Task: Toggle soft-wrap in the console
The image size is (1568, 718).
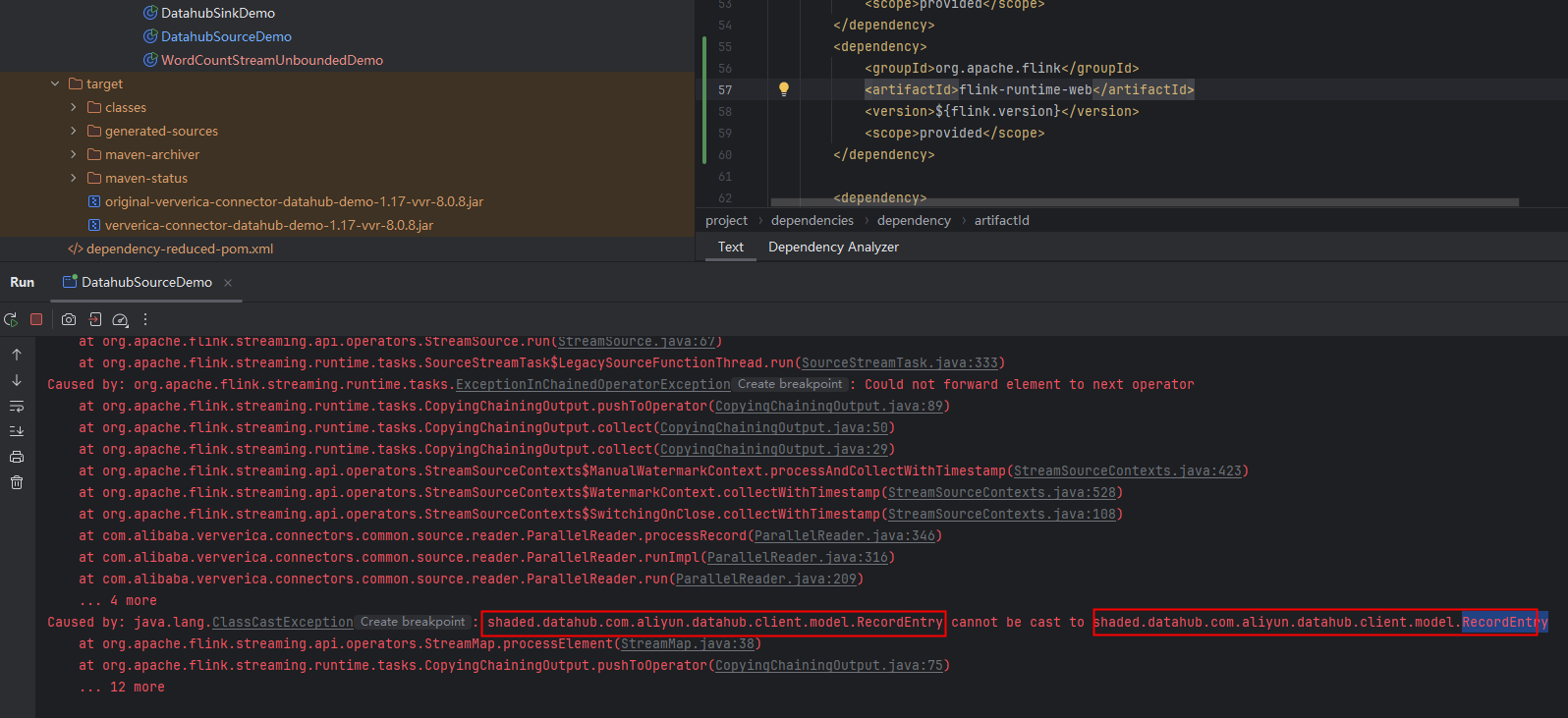Action: coord(17,406)
